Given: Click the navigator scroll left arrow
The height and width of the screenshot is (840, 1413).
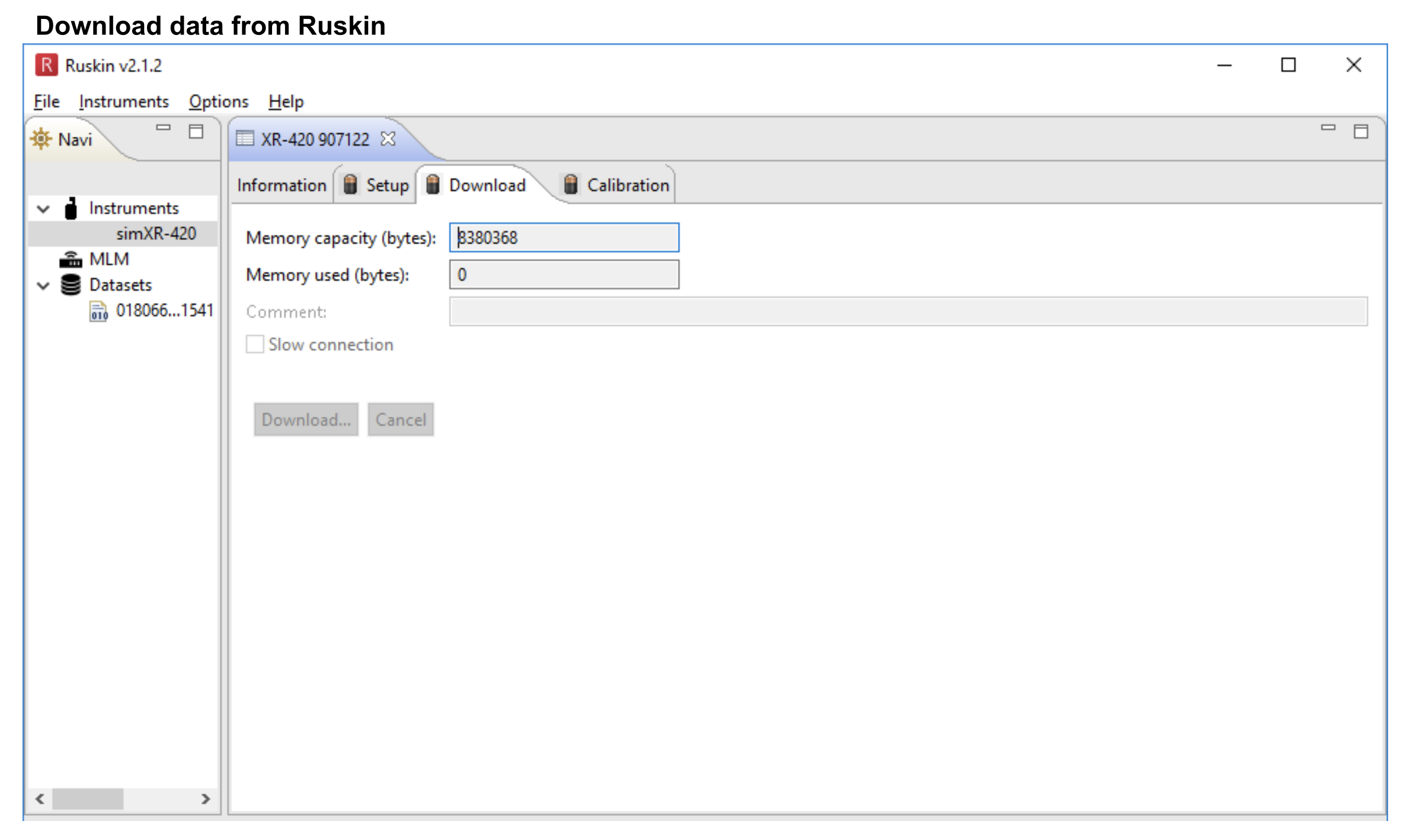Looking at the screenshot, I should (40, 799).
